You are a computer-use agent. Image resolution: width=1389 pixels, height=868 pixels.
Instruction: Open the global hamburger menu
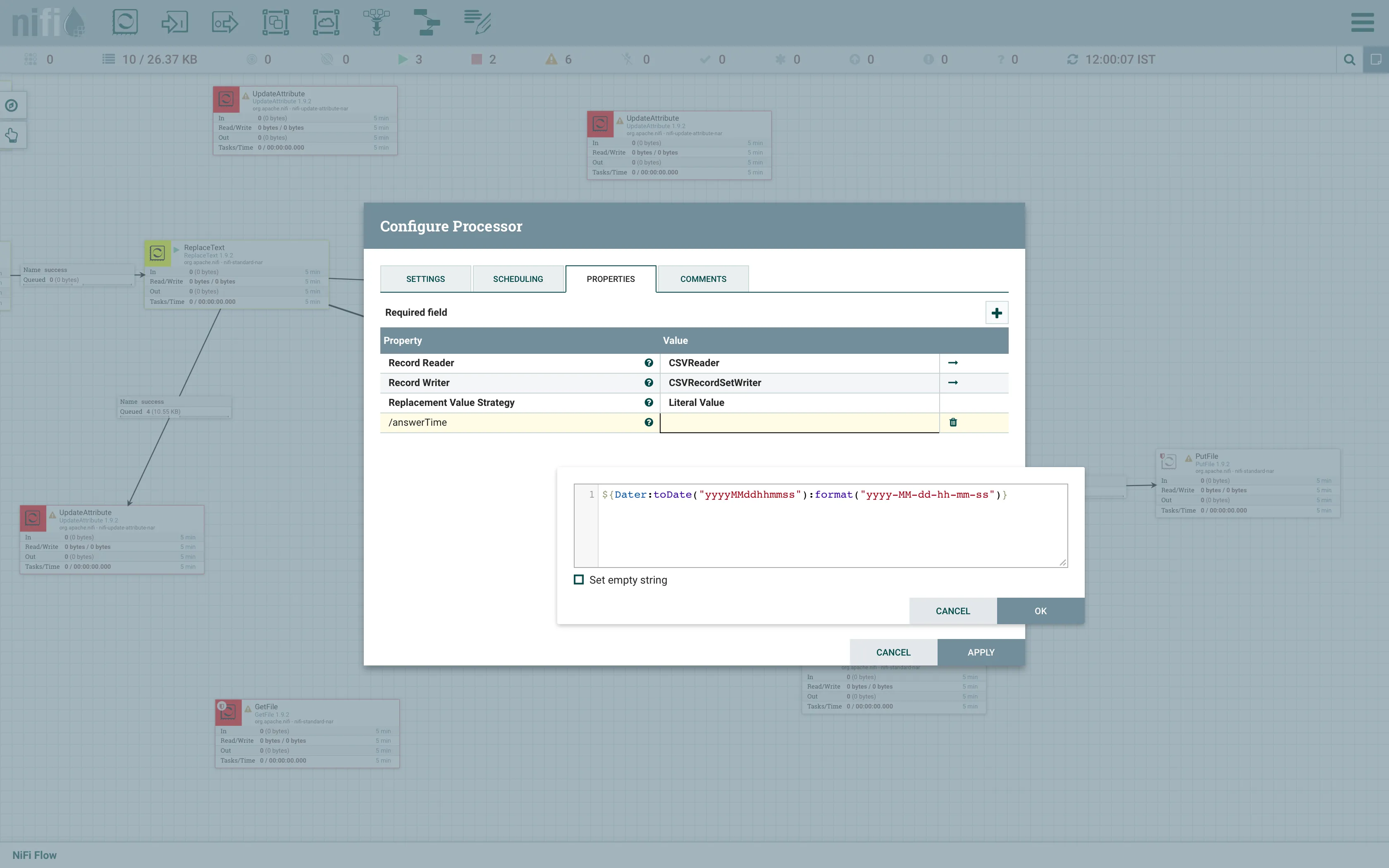[1362, 23]
